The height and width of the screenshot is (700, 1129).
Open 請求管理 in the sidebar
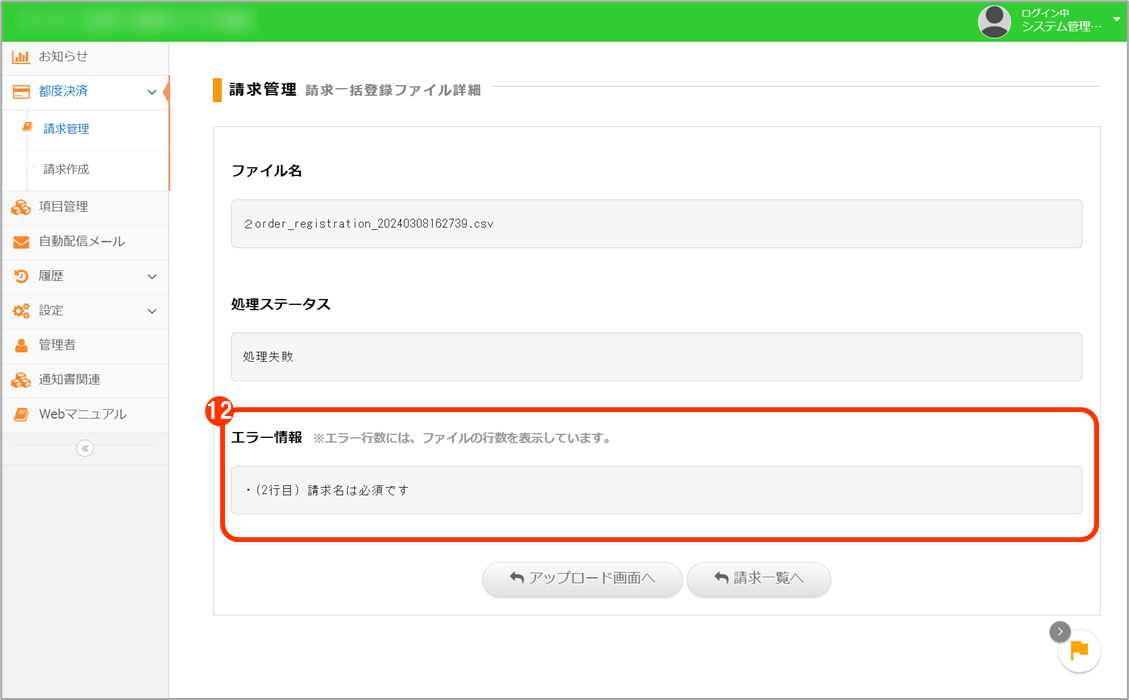point(66,129)
